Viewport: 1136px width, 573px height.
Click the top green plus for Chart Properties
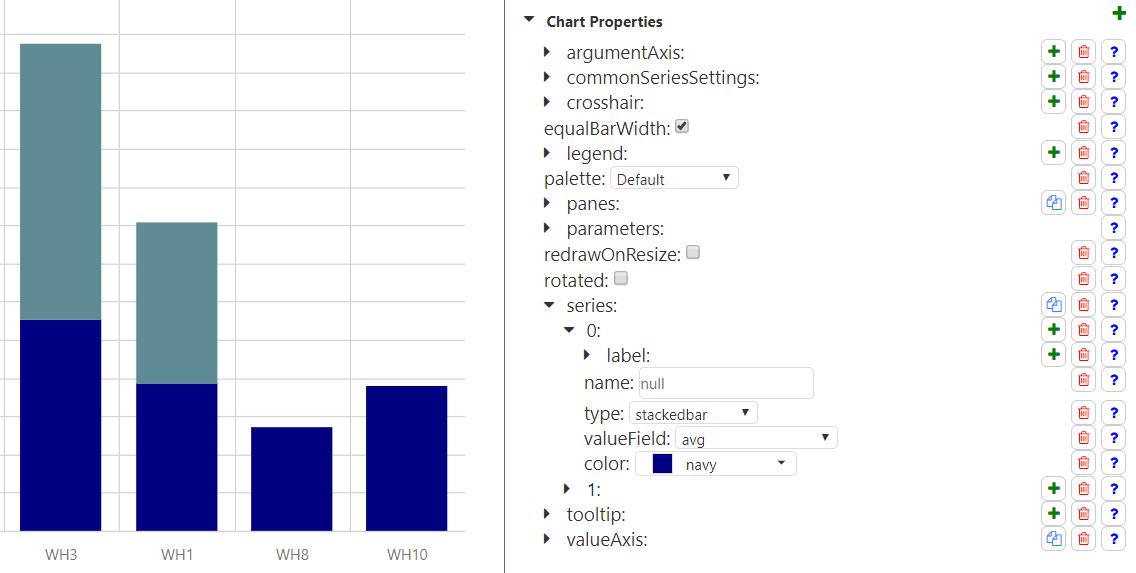(1118, 14)
